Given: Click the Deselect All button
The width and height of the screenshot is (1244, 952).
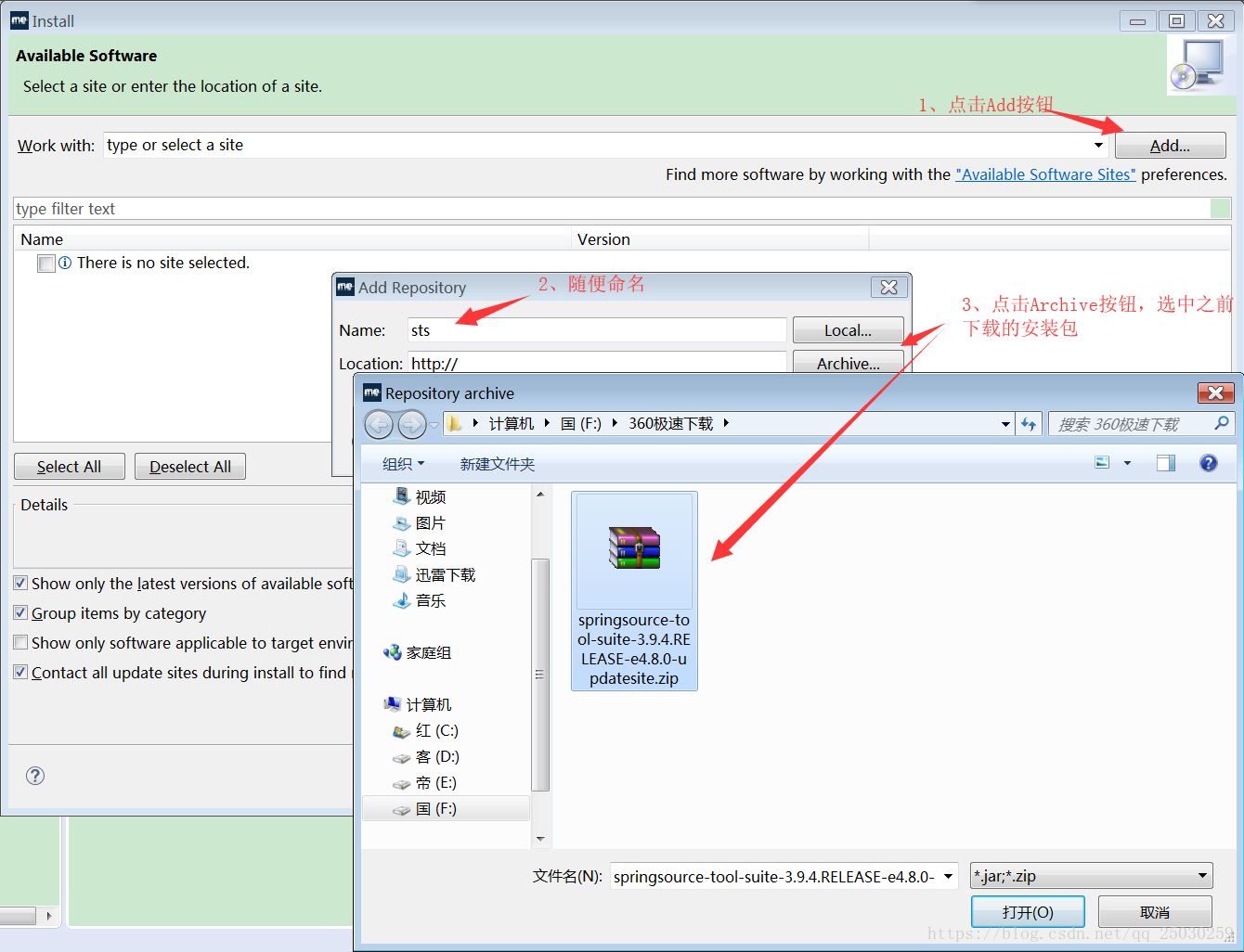Looking at the screenshot, I should (190, 467).
